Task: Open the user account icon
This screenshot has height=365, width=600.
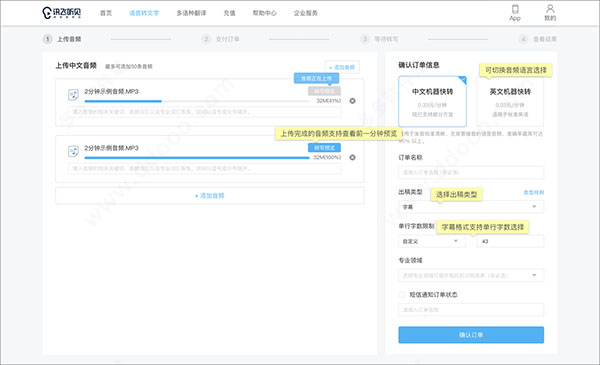Action: coord(550,9)
